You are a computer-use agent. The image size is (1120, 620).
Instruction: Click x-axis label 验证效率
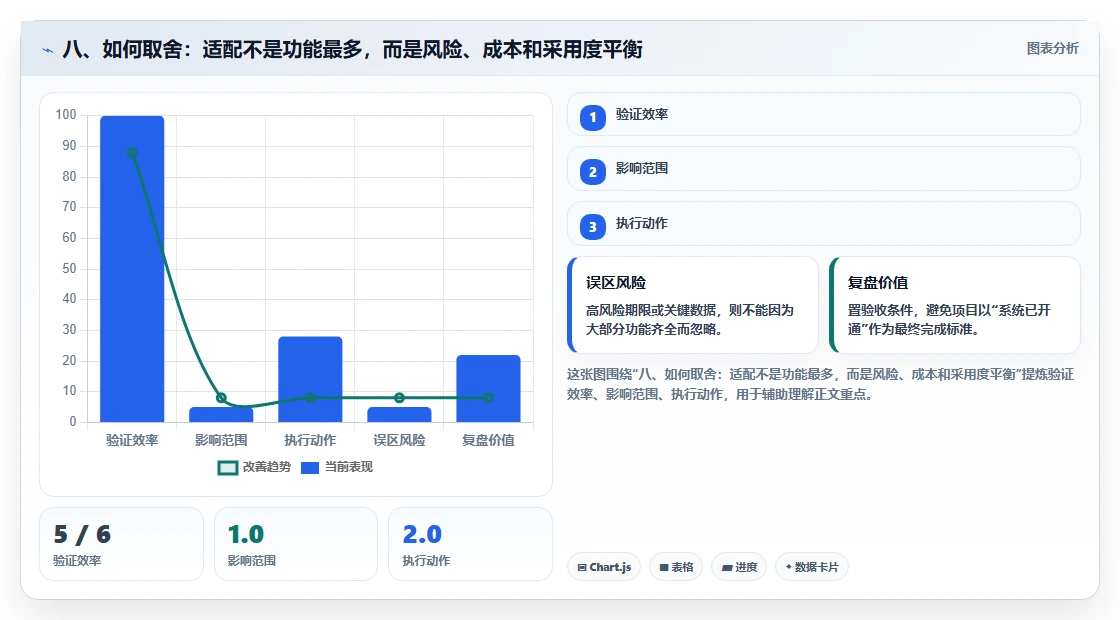point(132,441)
